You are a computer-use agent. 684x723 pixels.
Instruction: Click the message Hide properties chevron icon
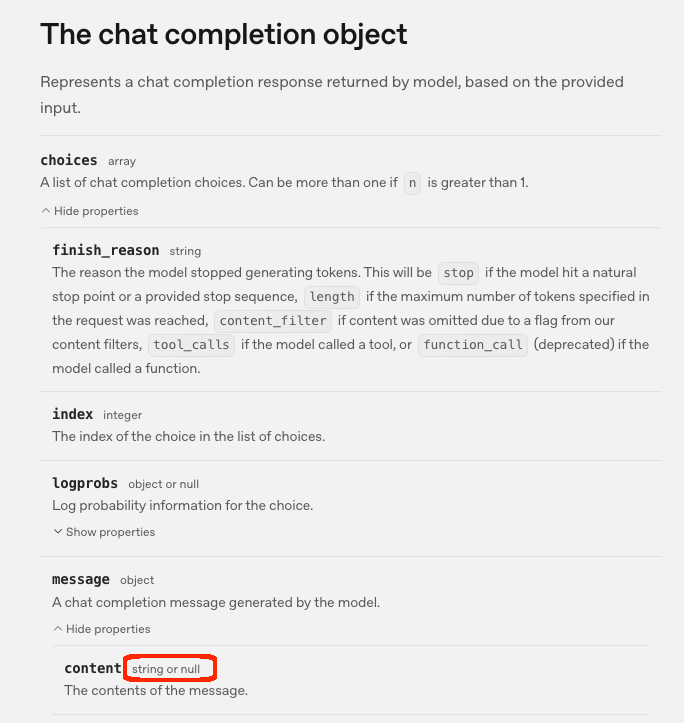(x=58, y=629)
